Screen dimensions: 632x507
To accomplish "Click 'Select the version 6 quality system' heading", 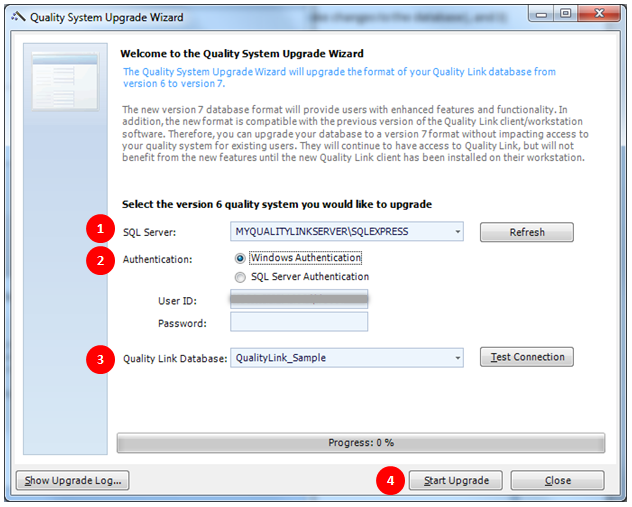I will click(277, 204).
